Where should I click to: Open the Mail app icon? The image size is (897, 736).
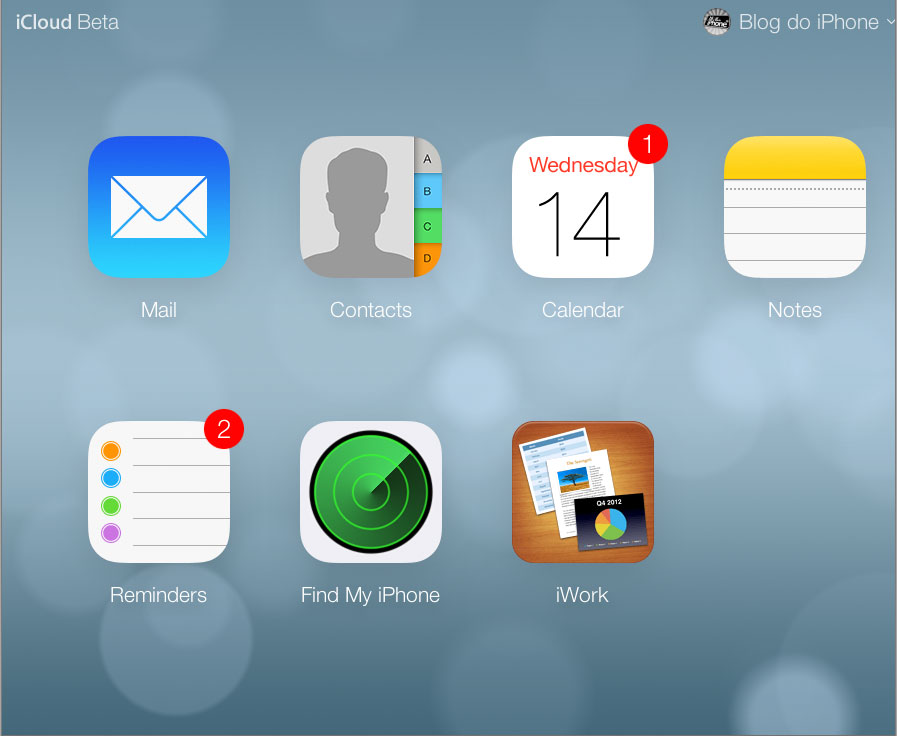coord(159,207)
